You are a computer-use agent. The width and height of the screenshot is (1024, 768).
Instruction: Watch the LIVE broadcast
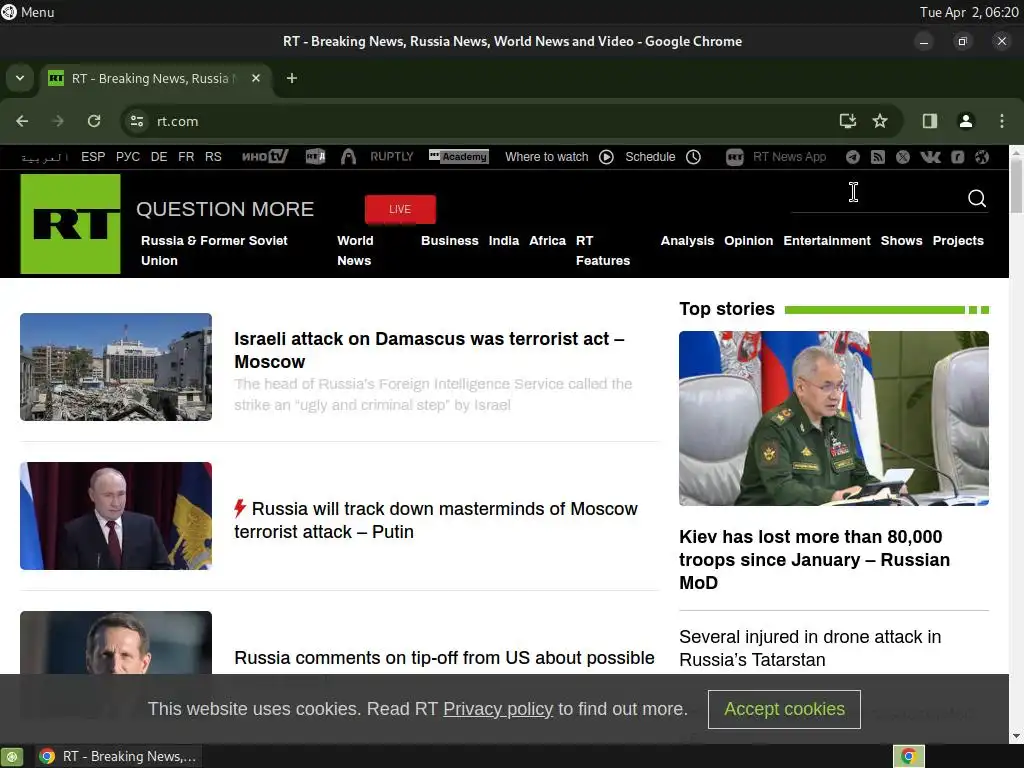pyautogui.click(x=400, y=209)
